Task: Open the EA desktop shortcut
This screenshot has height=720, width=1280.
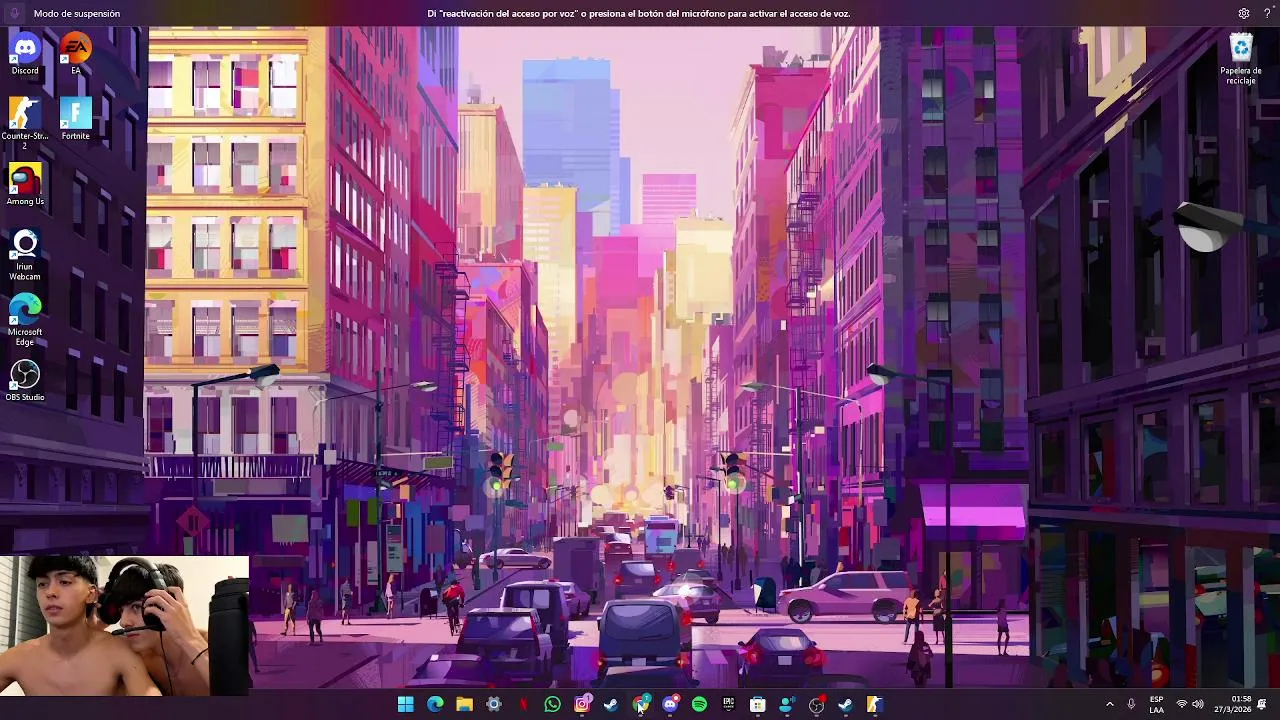Action: click(x=75, y=54)
